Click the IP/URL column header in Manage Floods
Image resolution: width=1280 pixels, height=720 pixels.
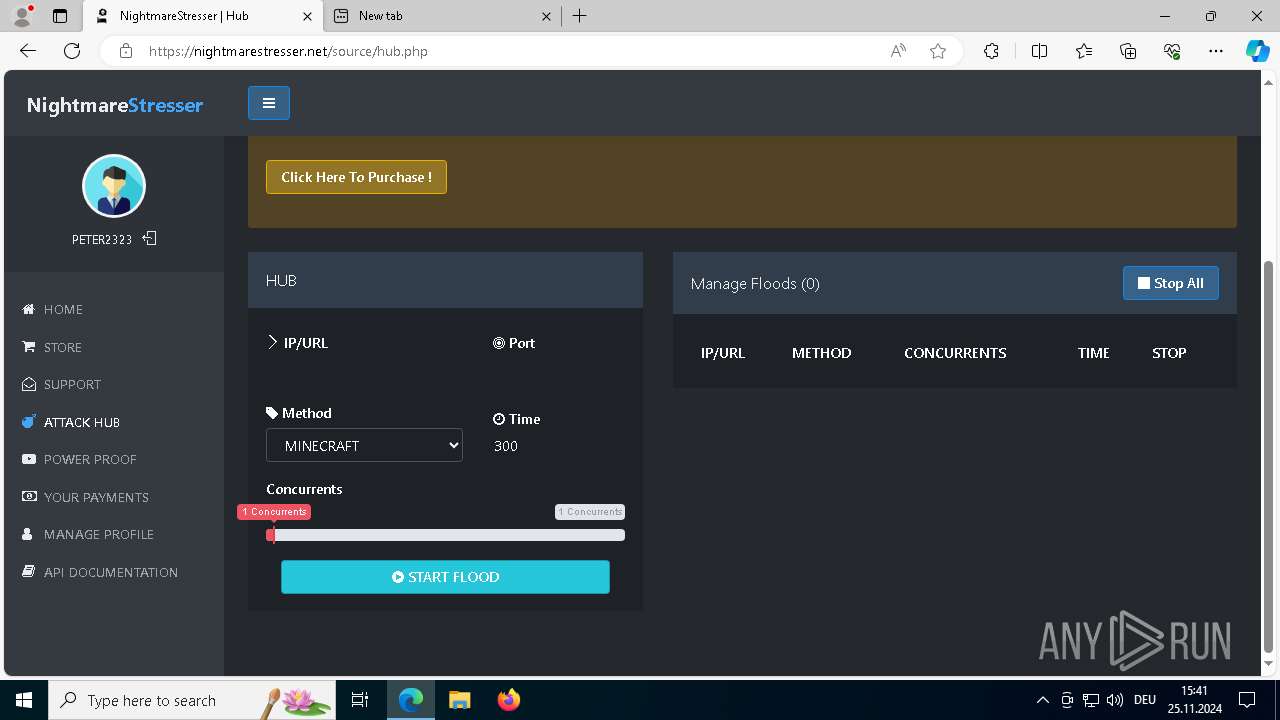[723, 353]
